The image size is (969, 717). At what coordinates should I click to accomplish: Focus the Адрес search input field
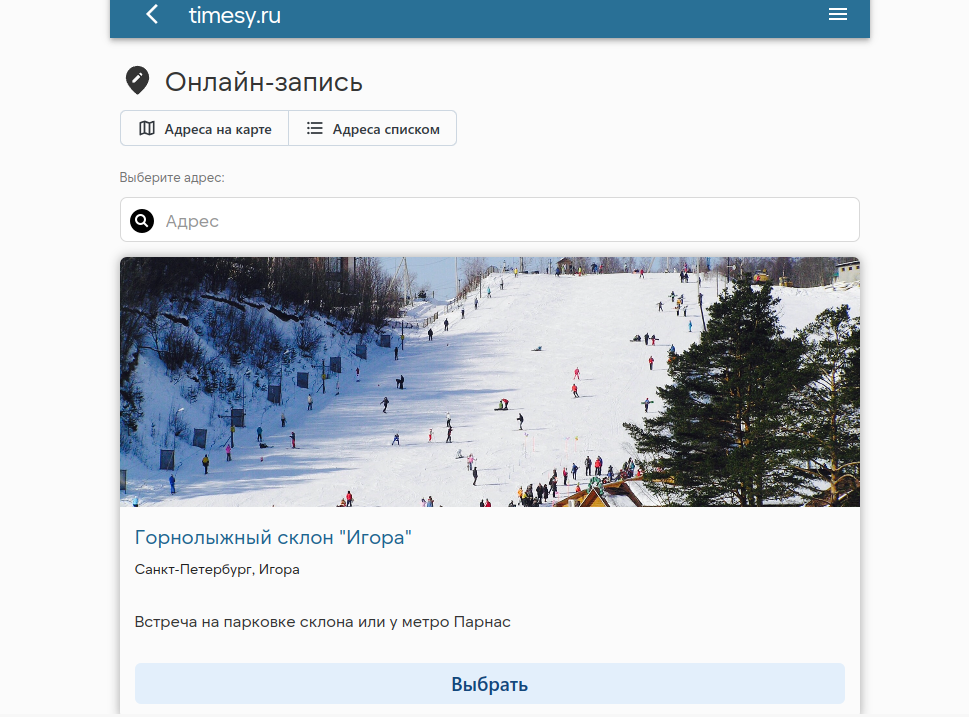point(500,220)
